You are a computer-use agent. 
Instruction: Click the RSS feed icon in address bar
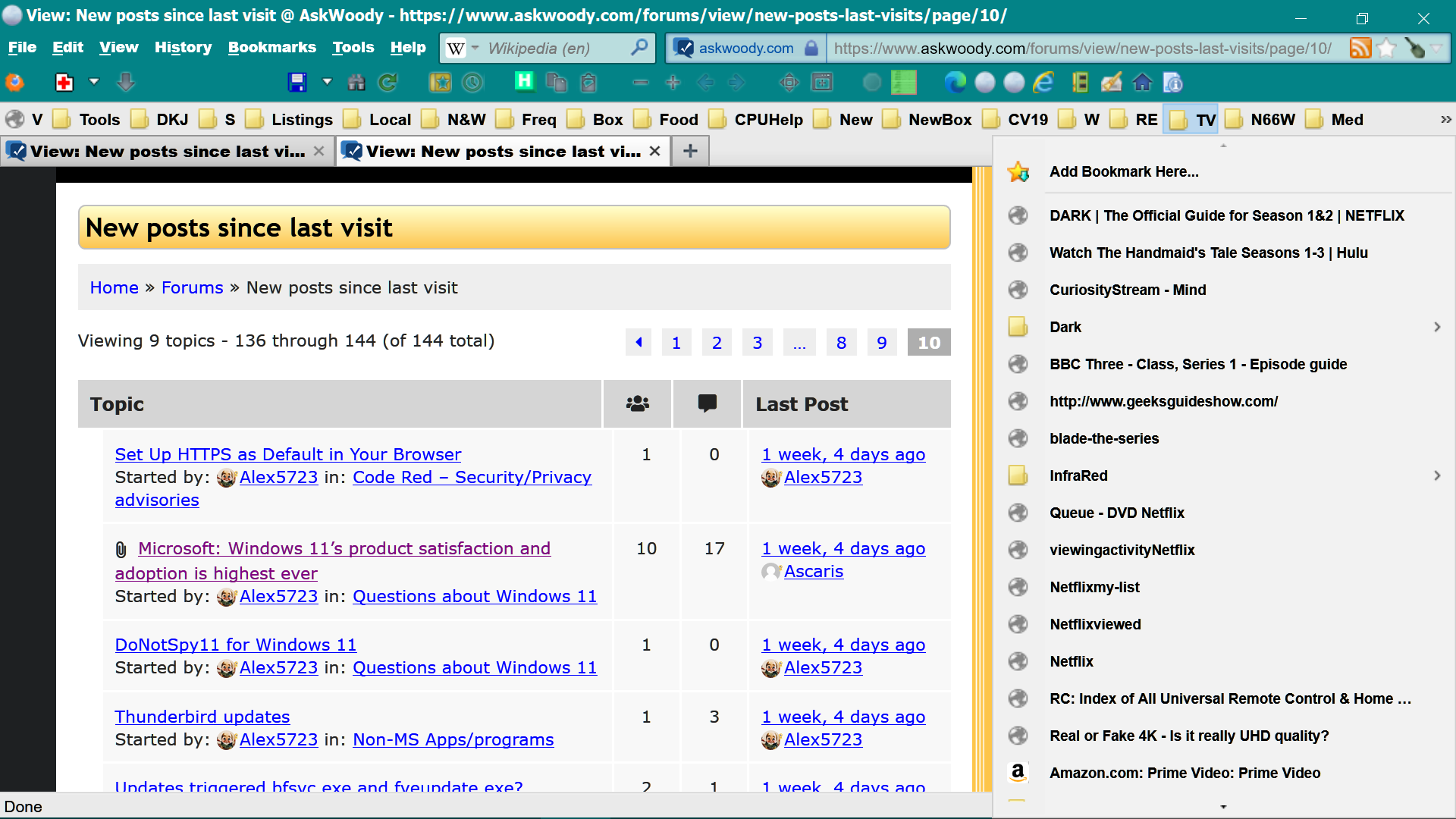point(1360,49)
